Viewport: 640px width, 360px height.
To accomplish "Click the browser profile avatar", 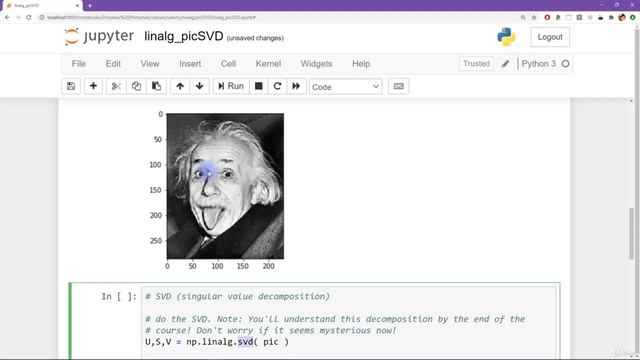I will [x=622, y=18].
